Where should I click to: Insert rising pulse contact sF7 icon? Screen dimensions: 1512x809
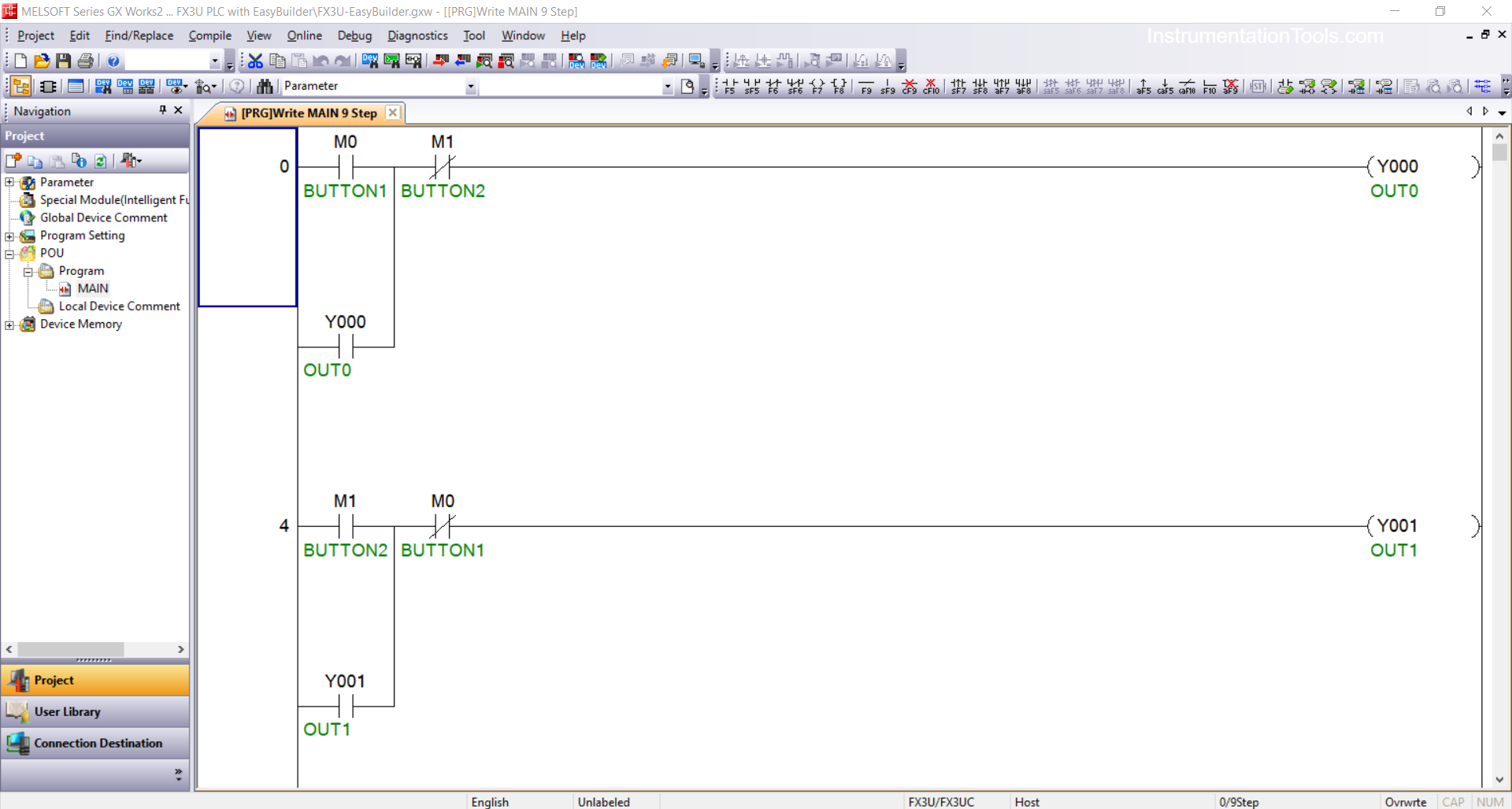point(958,86)
